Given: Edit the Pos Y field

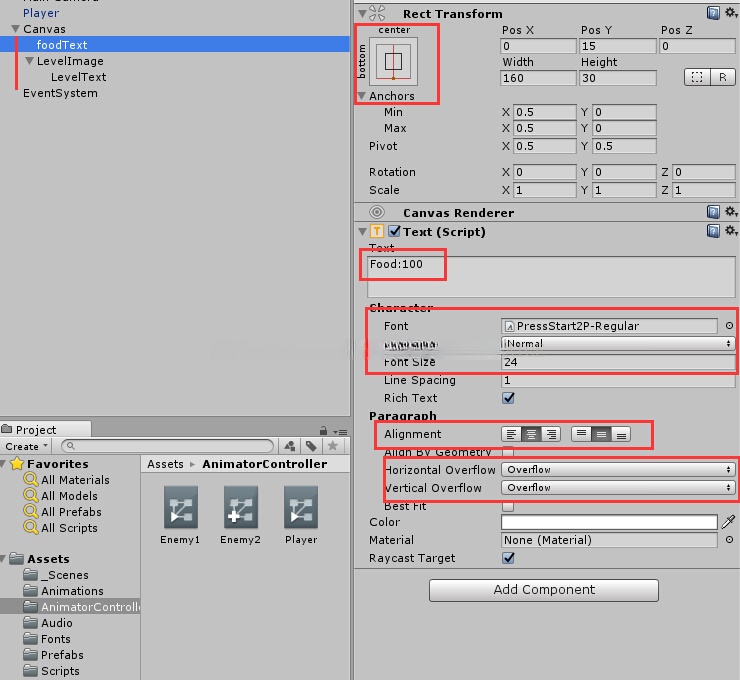Looking at the screenshot, I should 617,46.
